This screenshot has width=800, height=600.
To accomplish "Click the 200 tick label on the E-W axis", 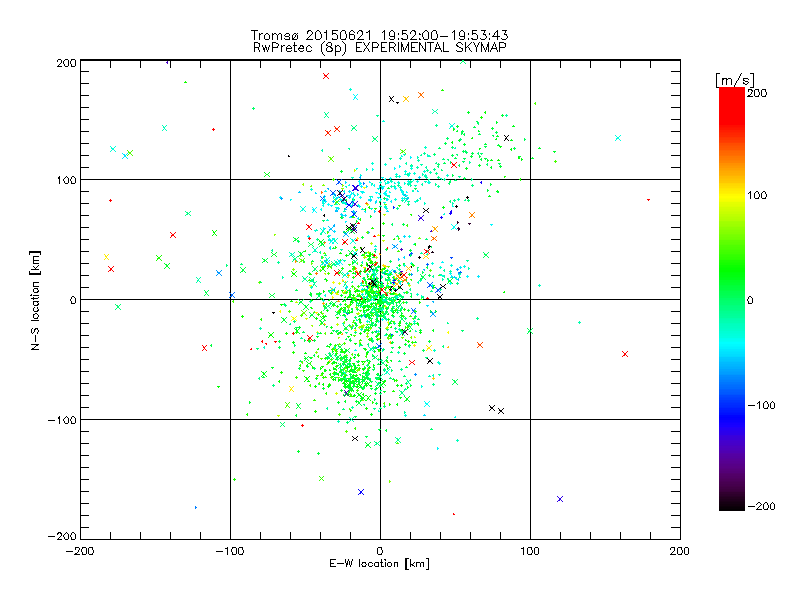I will pos(680,551).
